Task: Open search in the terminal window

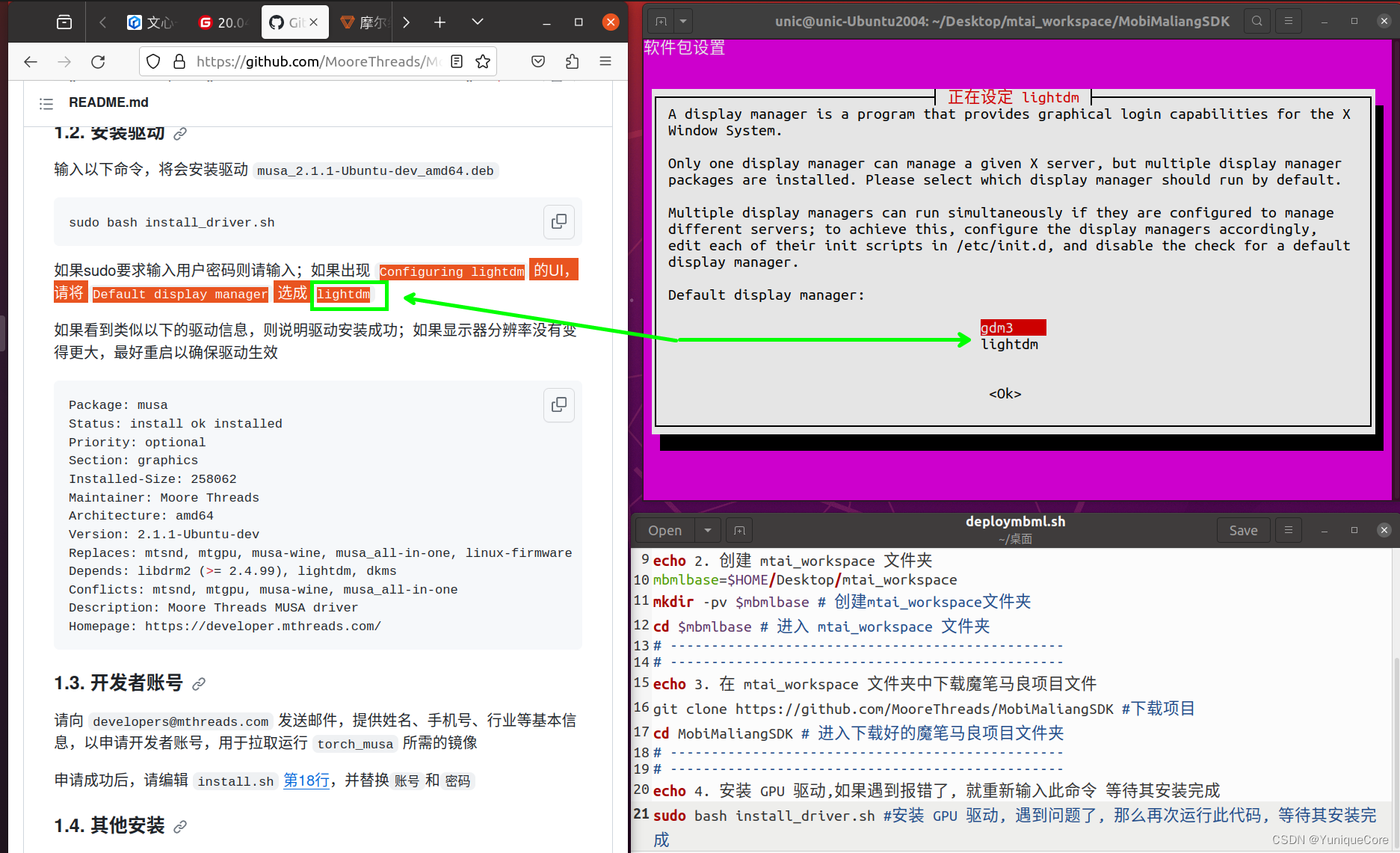Action: click(x=1257, y=22)
